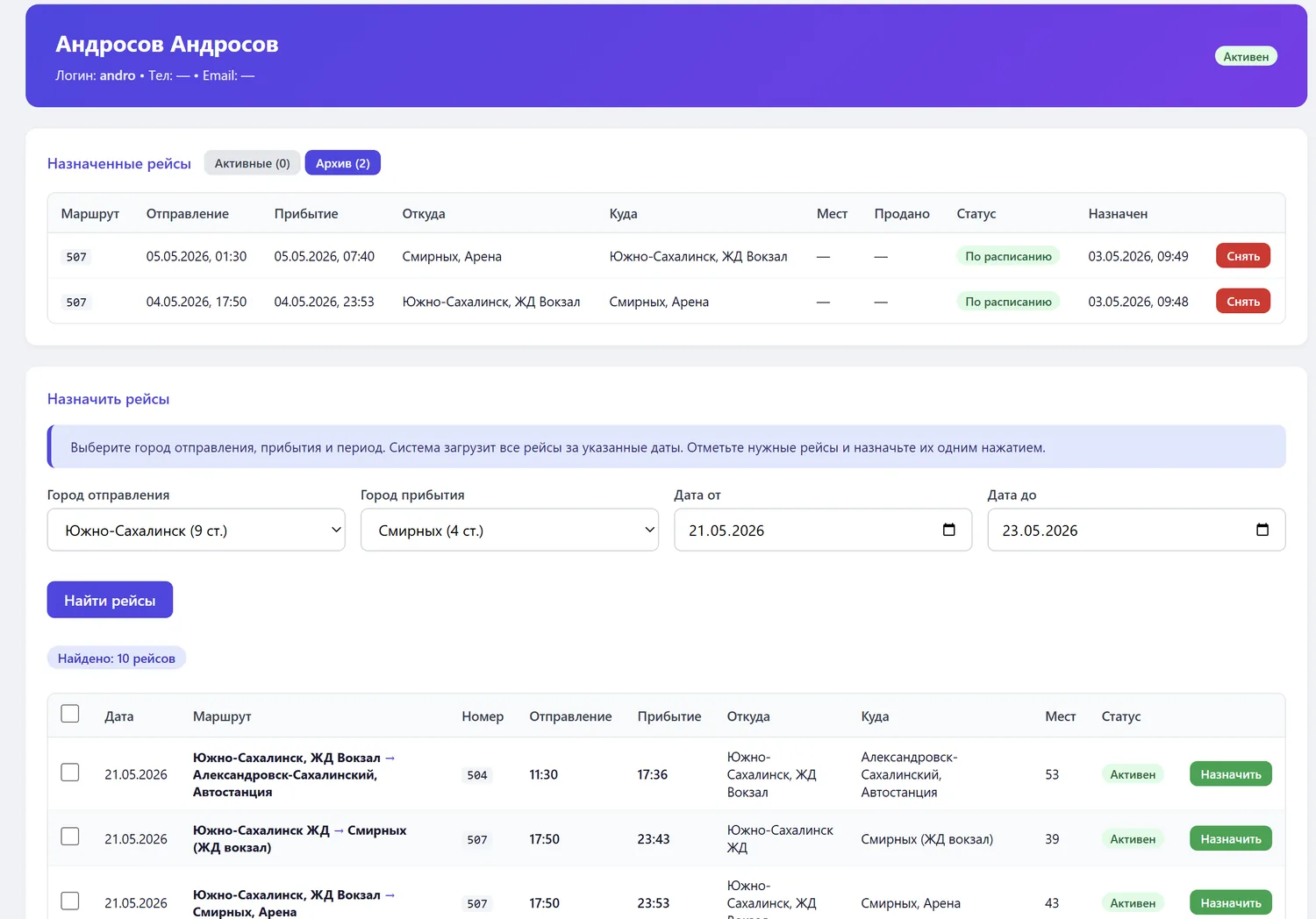Expand the Город отправления dropdown
This screenshot has height=919, width=1316.
(x=197, y=530)
